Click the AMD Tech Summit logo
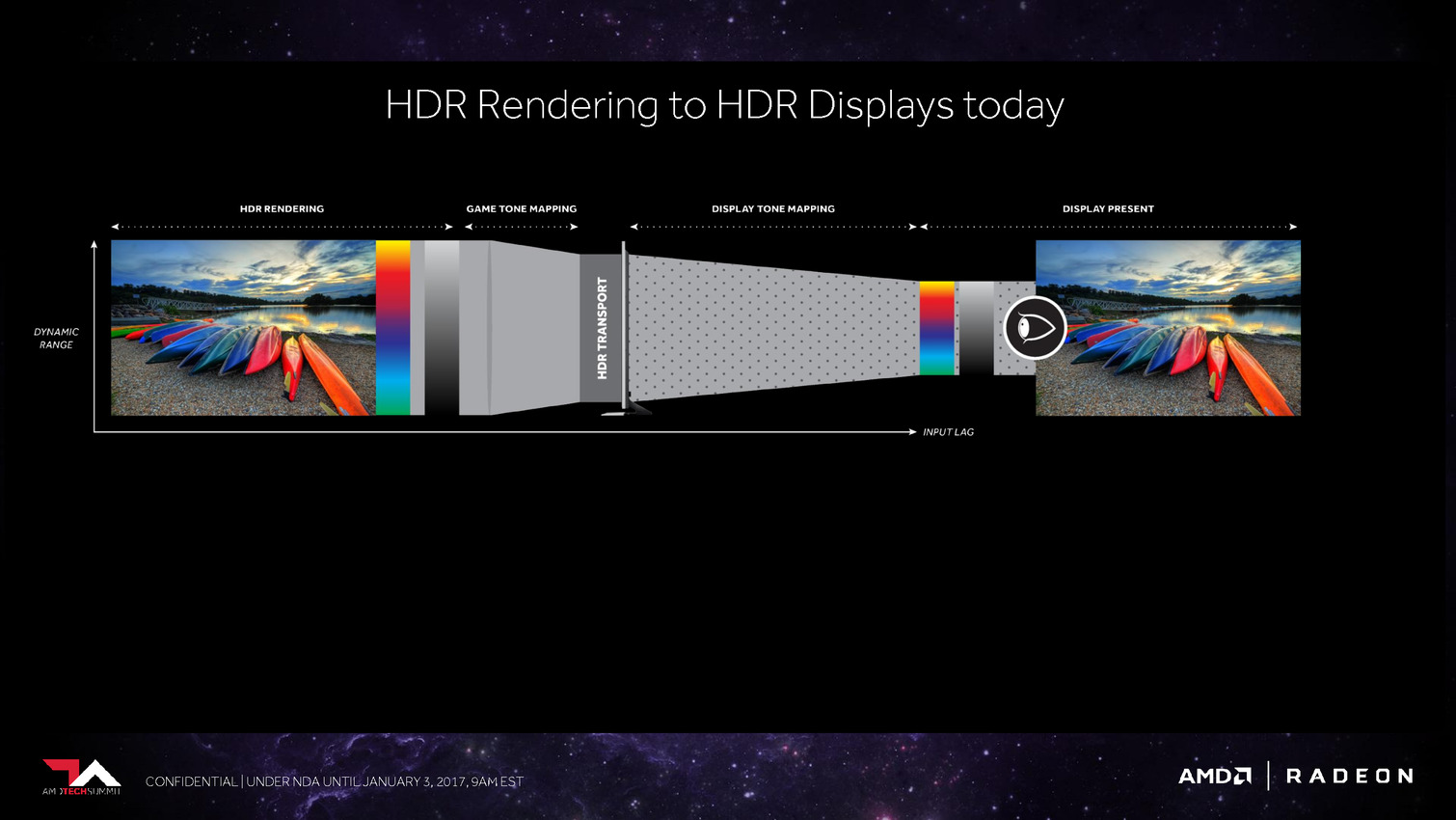Screen dimensions: 1456x820 pos(82,777)
